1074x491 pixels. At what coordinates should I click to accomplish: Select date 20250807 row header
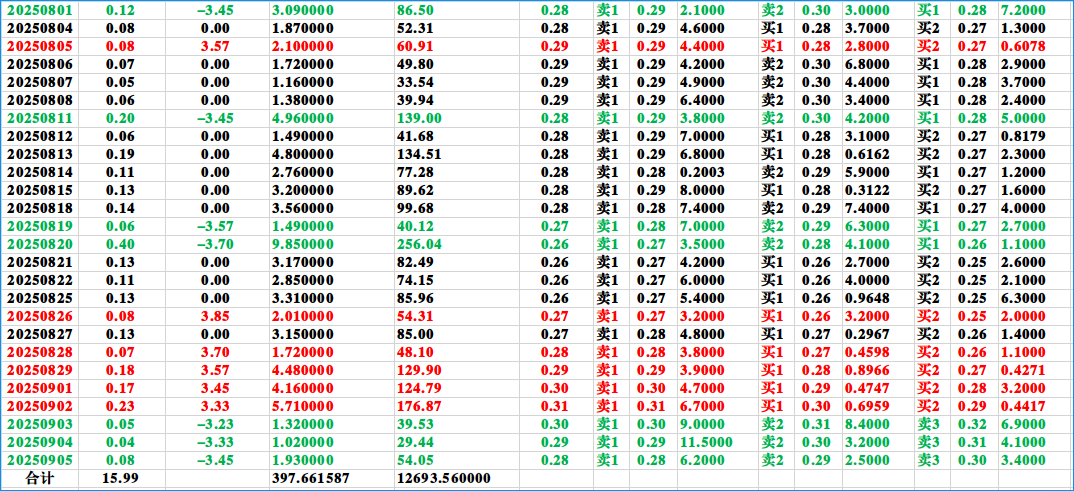point(39,81)
